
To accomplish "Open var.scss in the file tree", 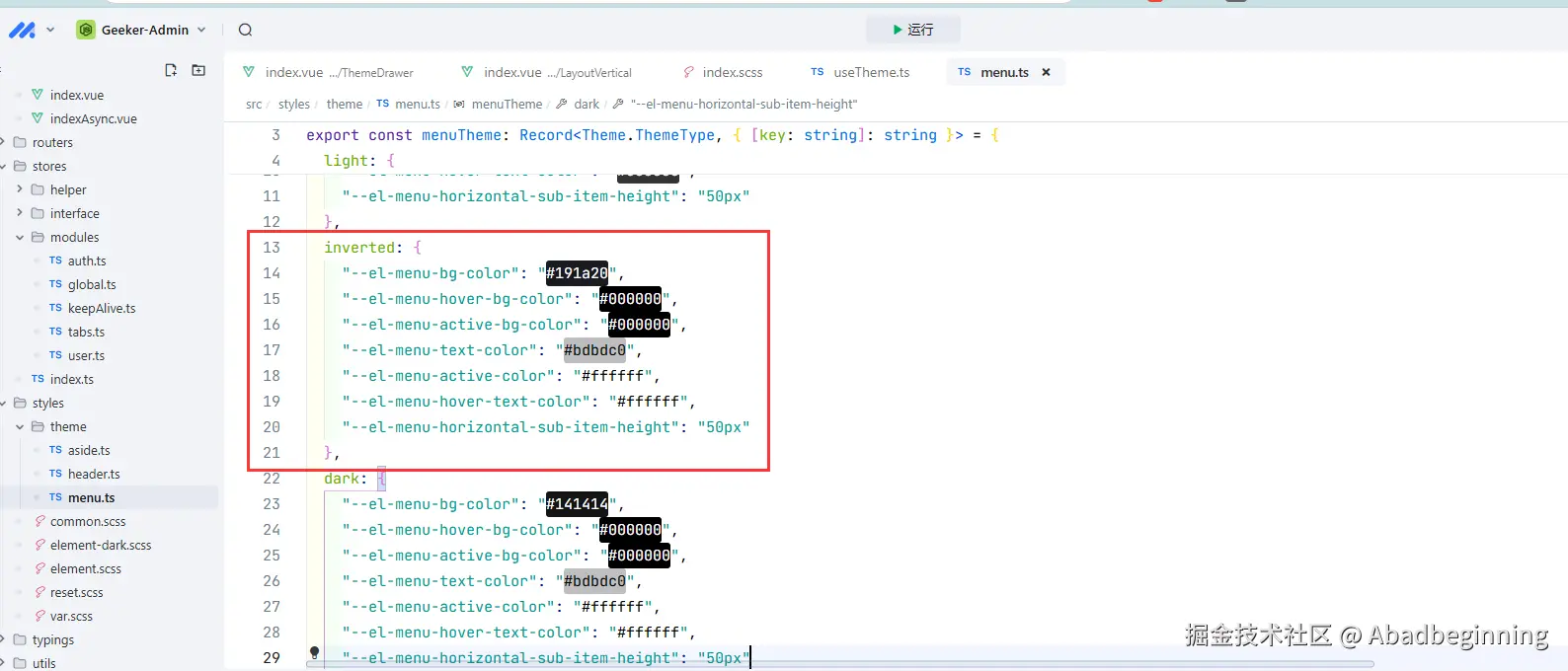I will point(71,616).
